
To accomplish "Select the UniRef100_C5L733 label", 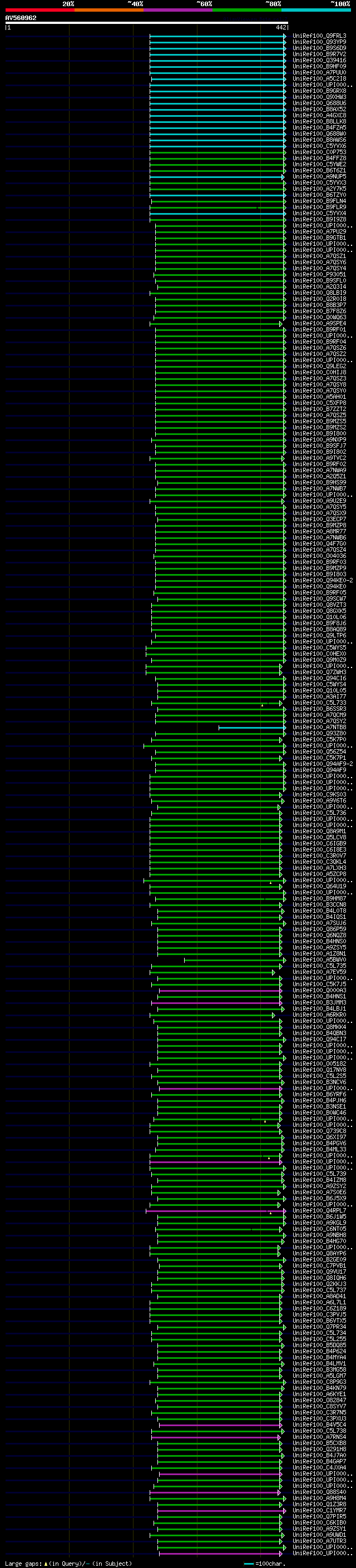I will point(319,703).
